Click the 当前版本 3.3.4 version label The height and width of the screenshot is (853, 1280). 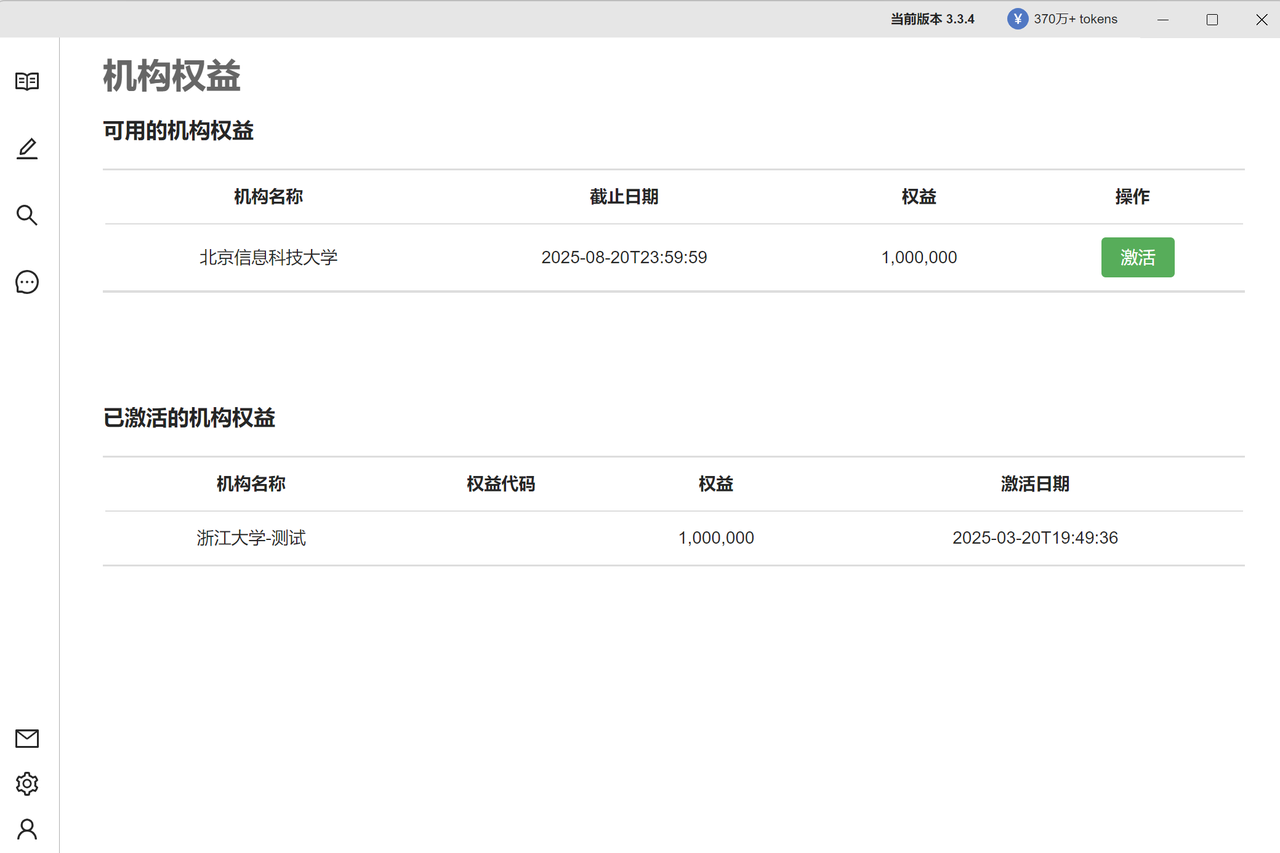(932, 19)
